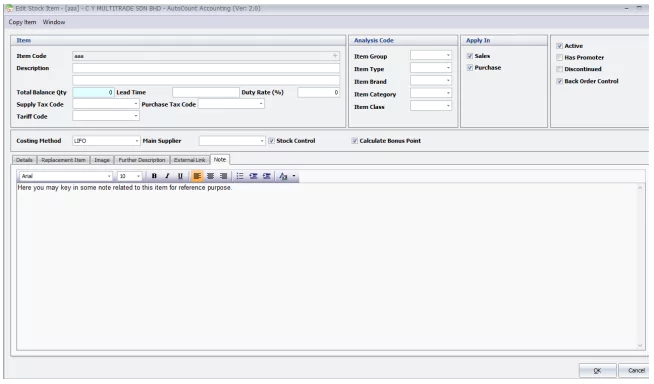Open the Arial font name dropdown
The width and height of the screenshot is (654, 384).
(109, 176)
